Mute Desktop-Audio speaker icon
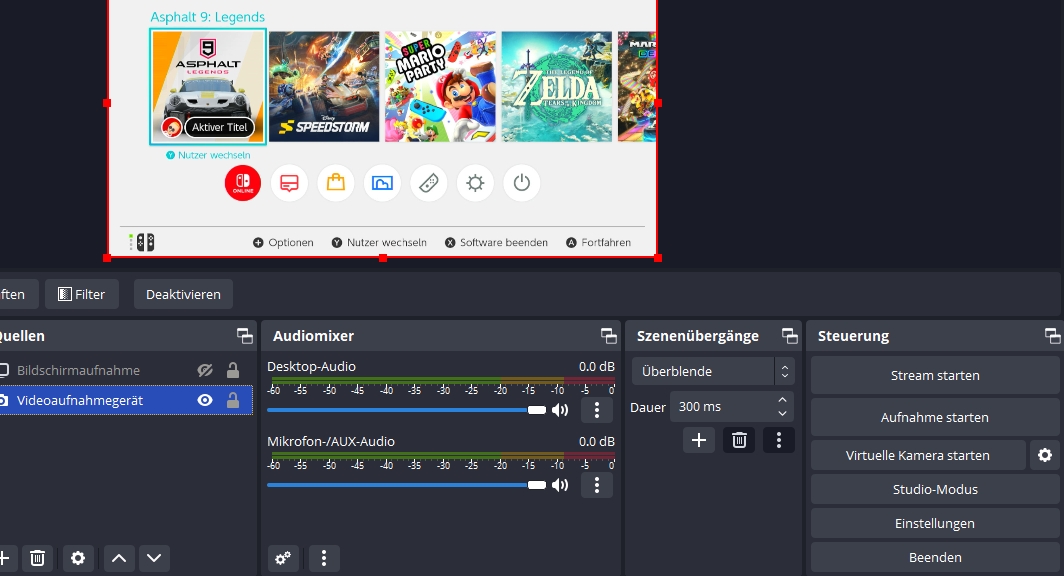The height and width of the screenshot is (576, 1064). tap(560, 410)
